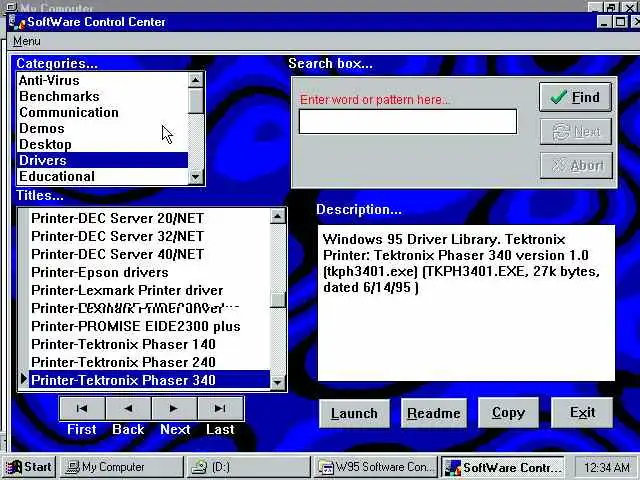This screenshot has height=480, width=640.
Task: Click Titles list scrollbar thumb
Action: pos(278,300)
